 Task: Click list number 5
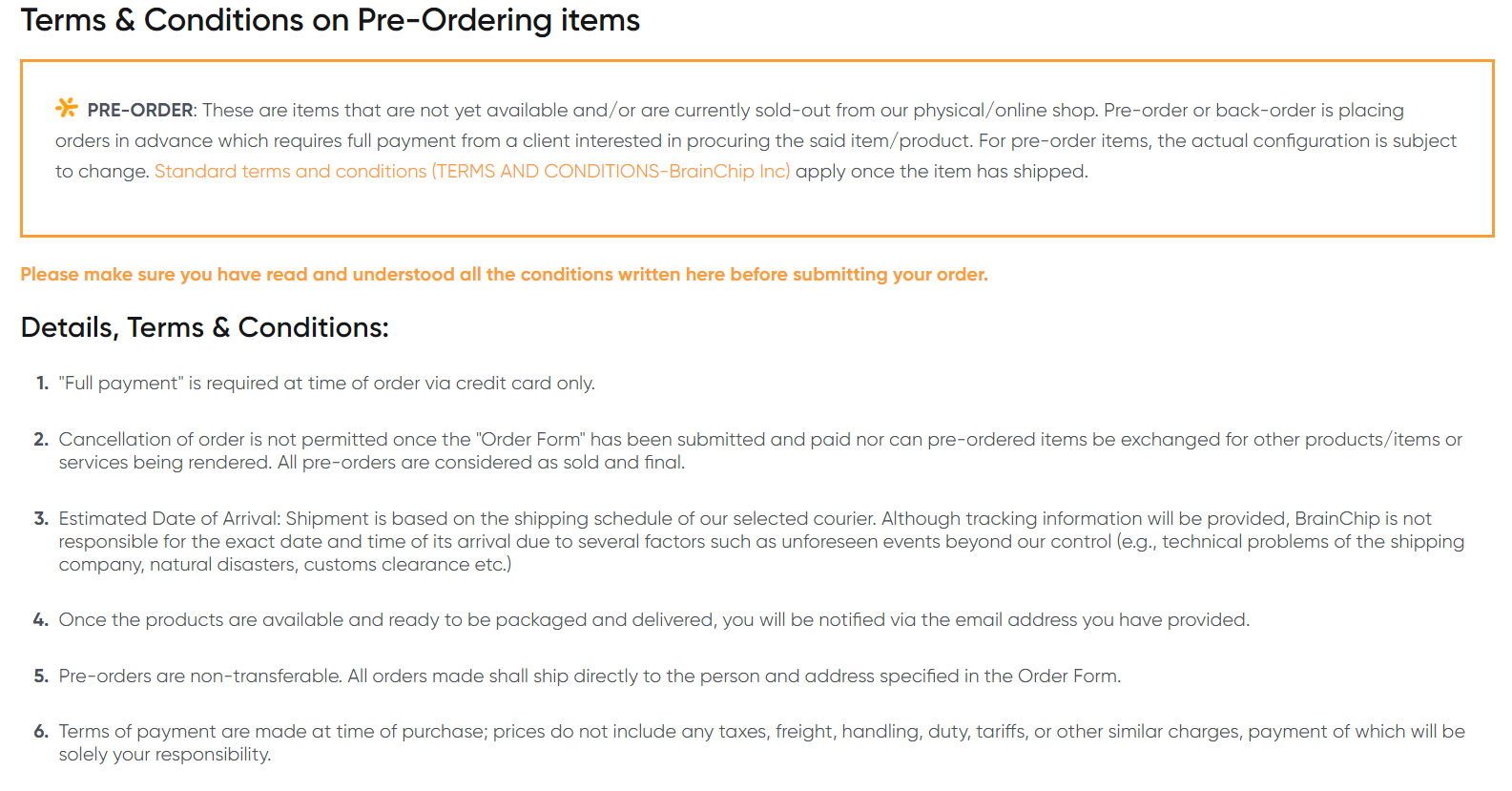41,677
